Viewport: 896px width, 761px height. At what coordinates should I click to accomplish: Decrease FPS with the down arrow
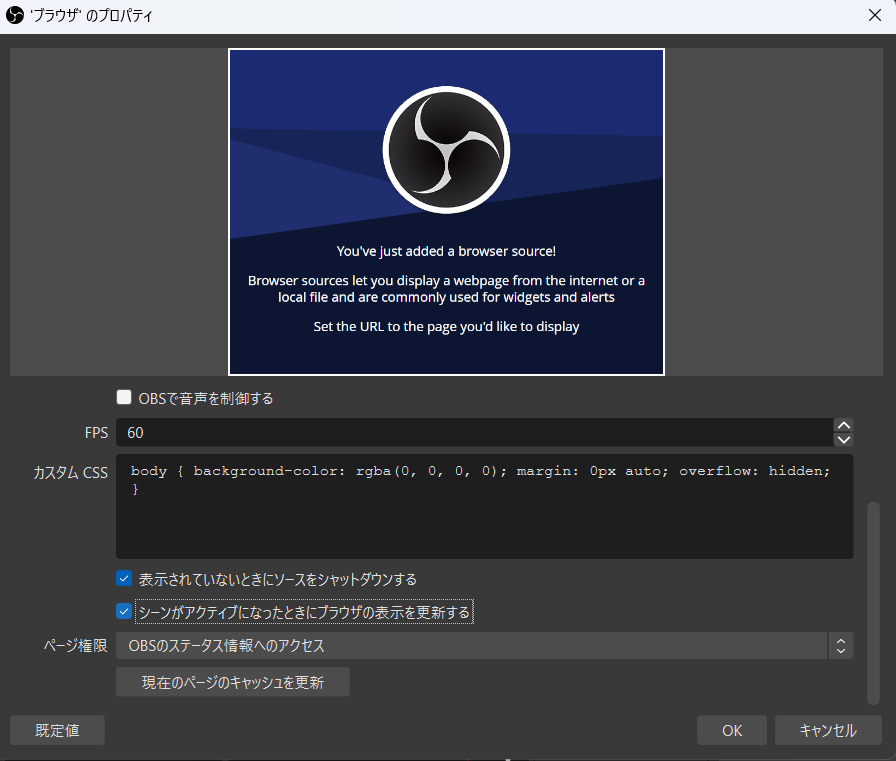tap(843, 439)
